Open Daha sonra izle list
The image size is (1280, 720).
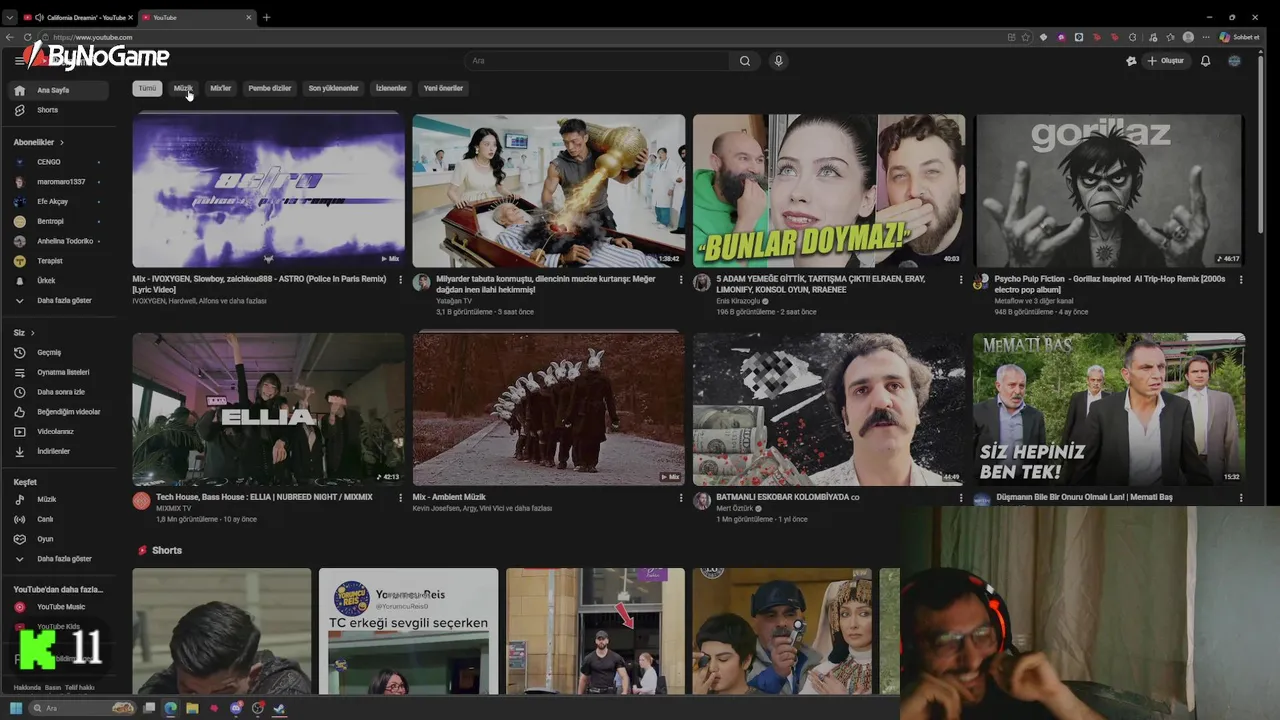tap(58, 392)
